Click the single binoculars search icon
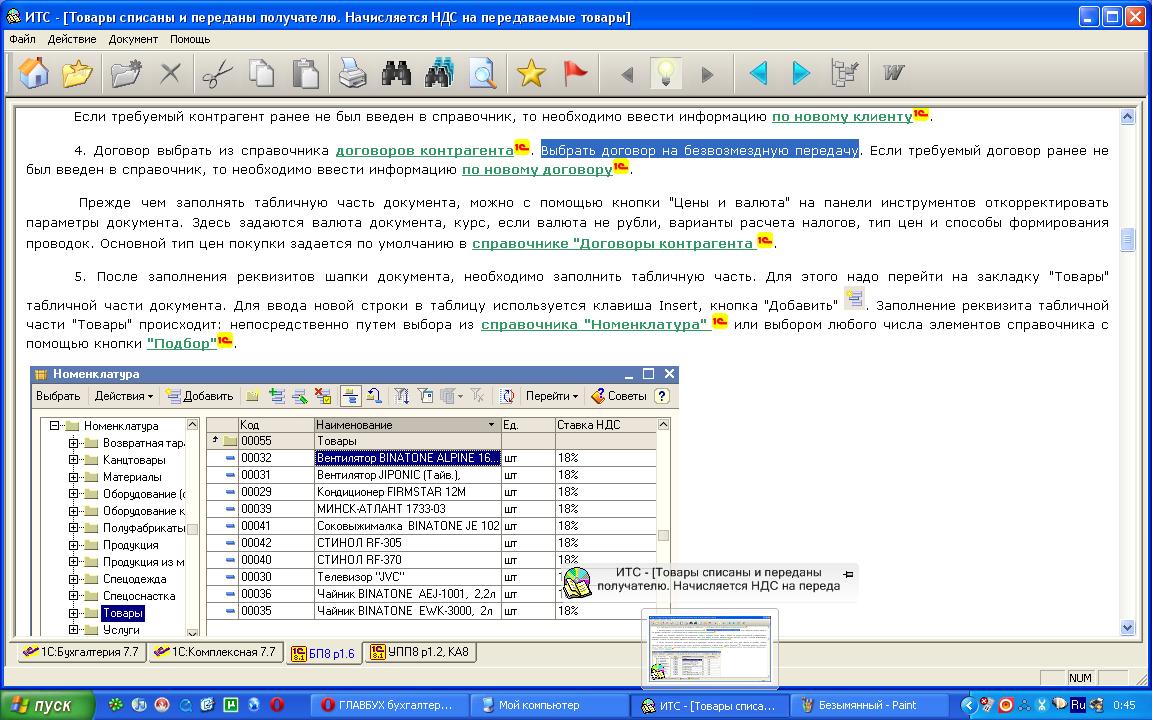The height and width of the screenshot is (720, 1152). pyautogui.click(x=396, y=73)
